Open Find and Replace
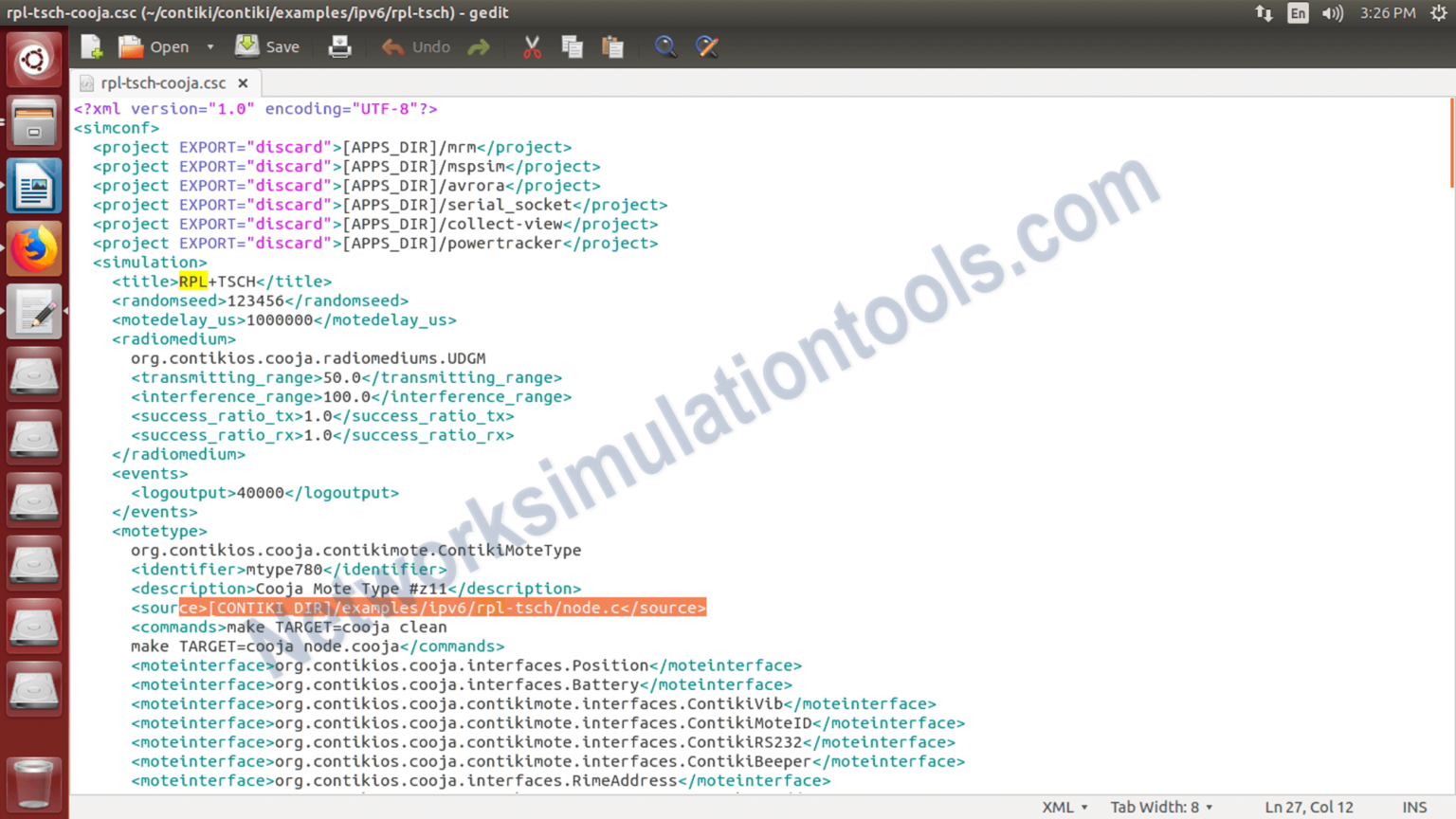This screenshot has width=1456, height=819. point(707,46)
